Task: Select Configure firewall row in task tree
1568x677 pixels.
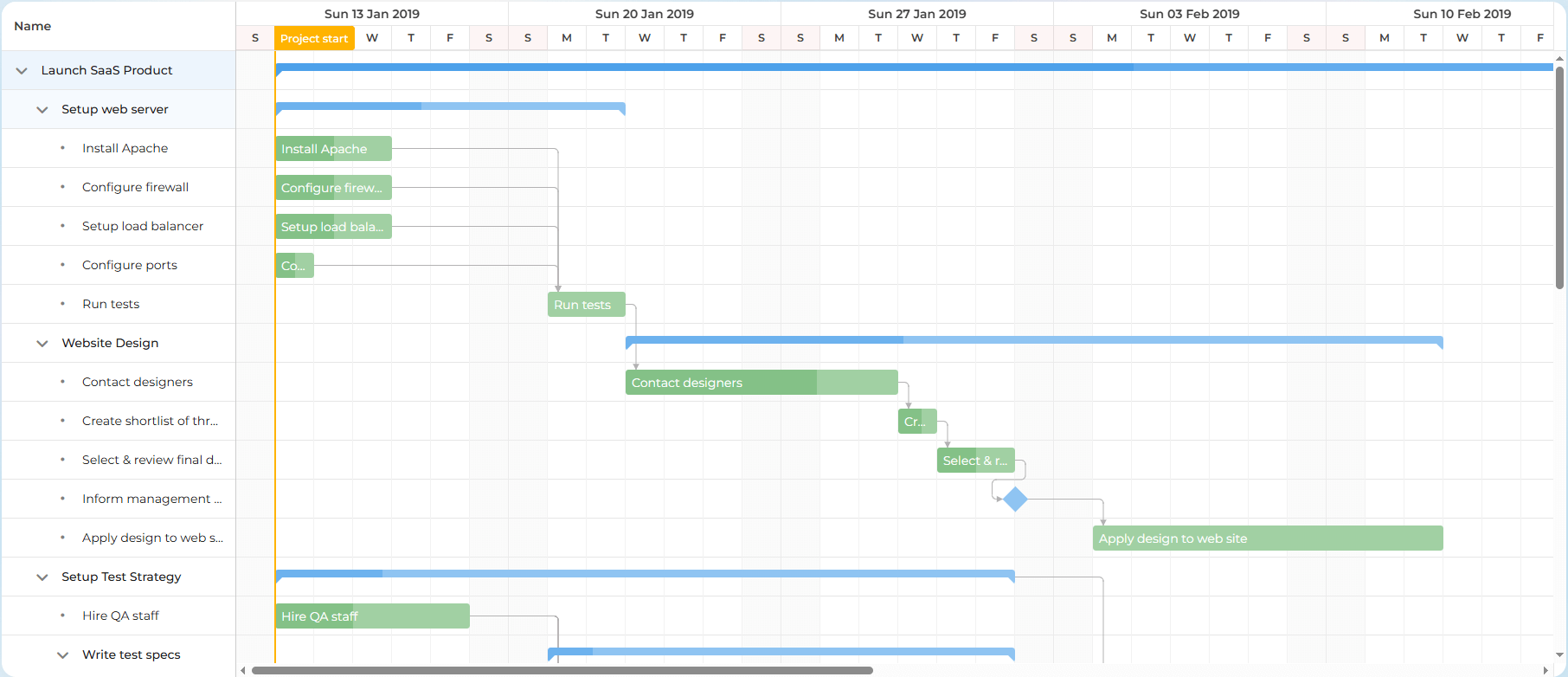Action: coord(135,187)
